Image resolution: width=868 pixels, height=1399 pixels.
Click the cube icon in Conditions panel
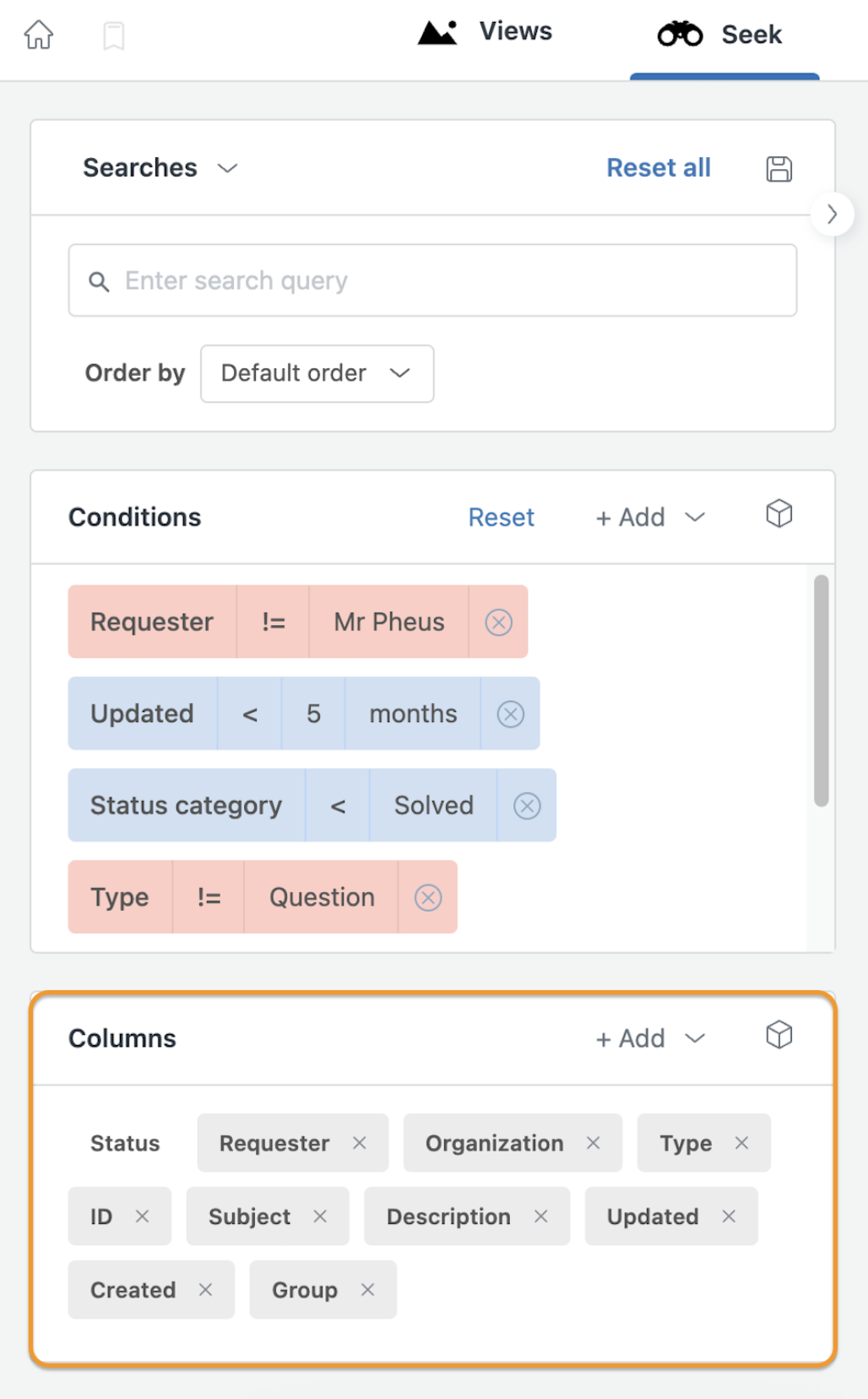pyautogui.click(x=778, y=514)
